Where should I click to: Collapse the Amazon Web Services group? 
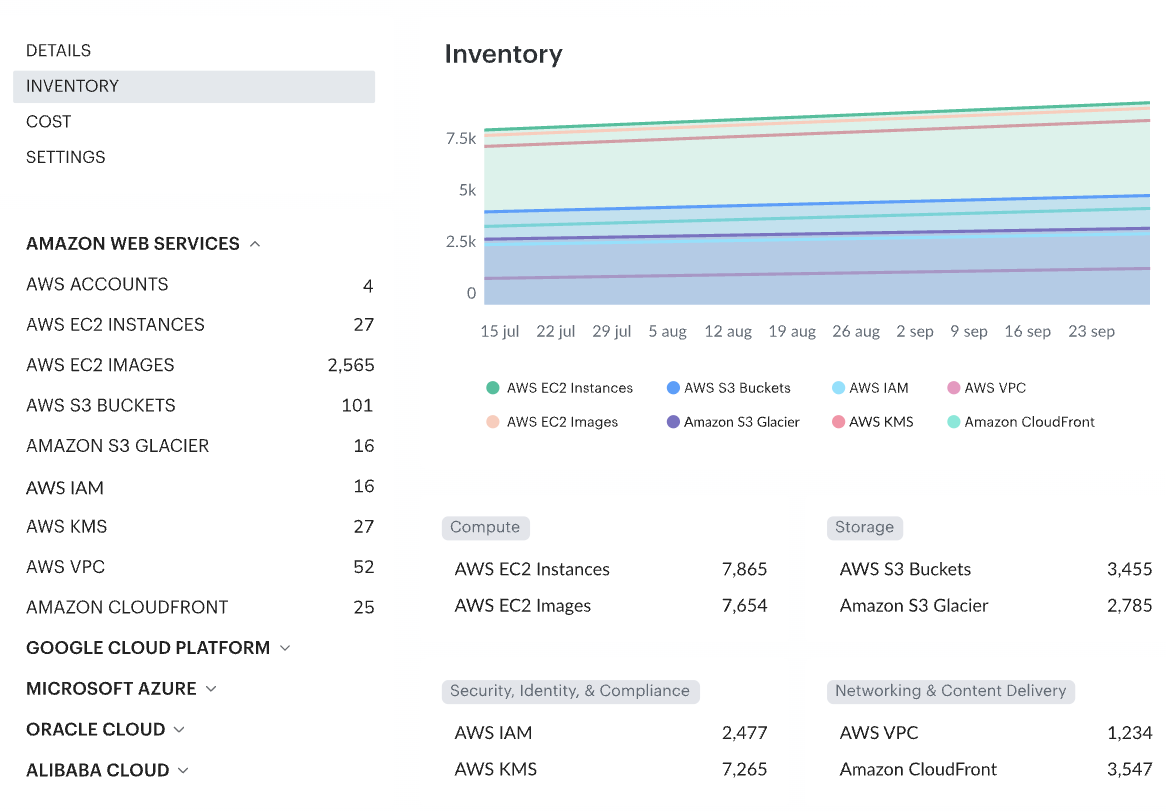255,244
